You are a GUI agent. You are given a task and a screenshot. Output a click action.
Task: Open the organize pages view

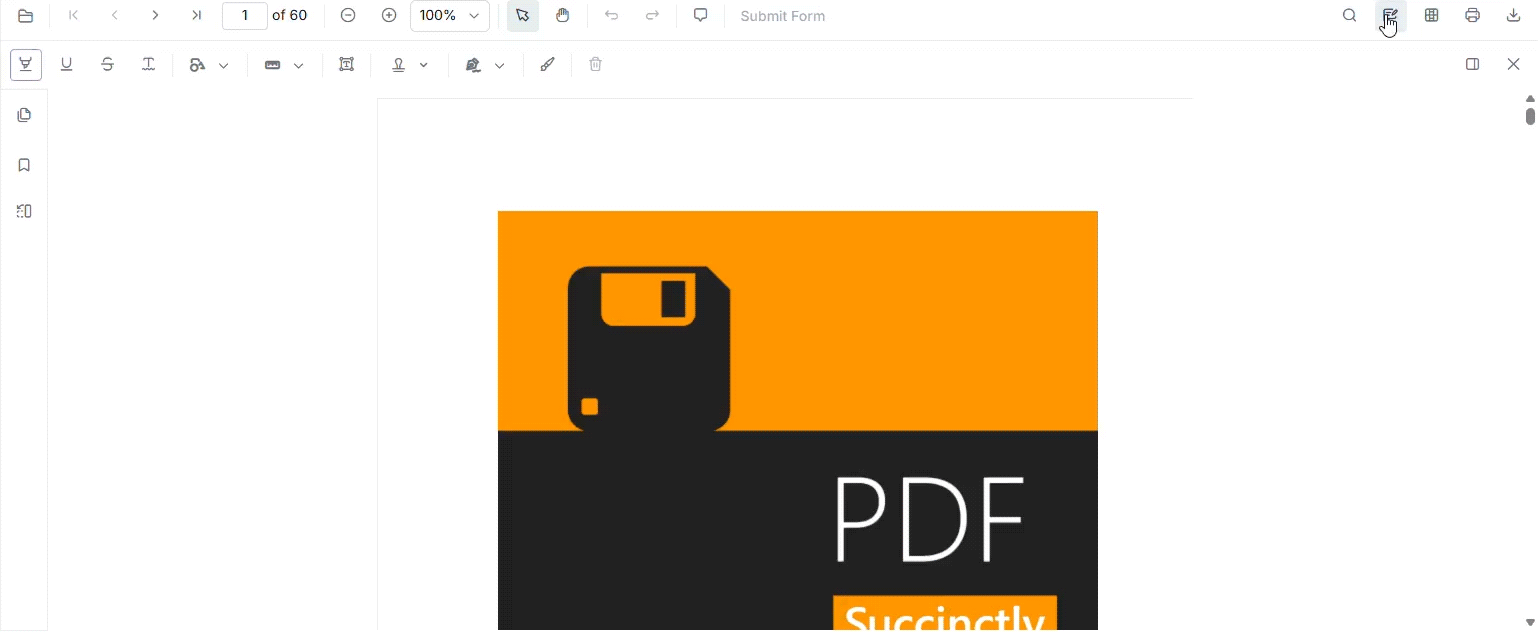point(1431,15)
